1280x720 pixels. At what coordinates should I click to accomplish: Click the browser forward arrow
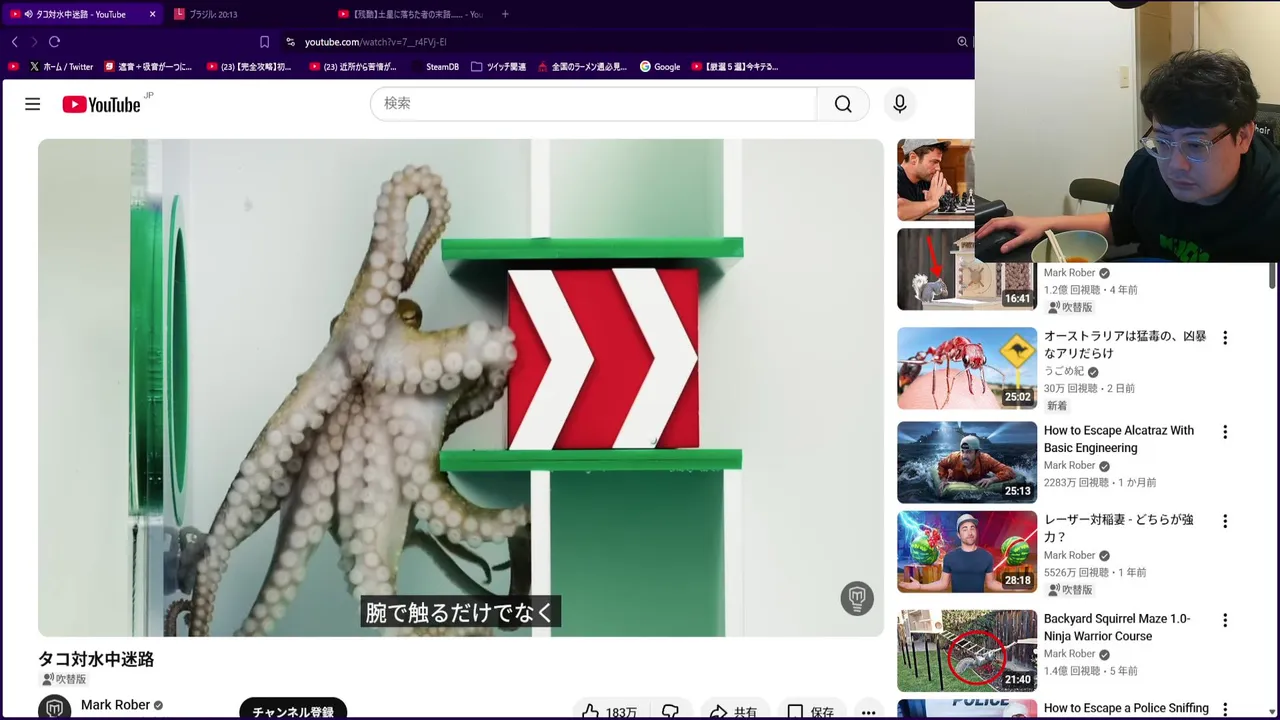[33, 42]
